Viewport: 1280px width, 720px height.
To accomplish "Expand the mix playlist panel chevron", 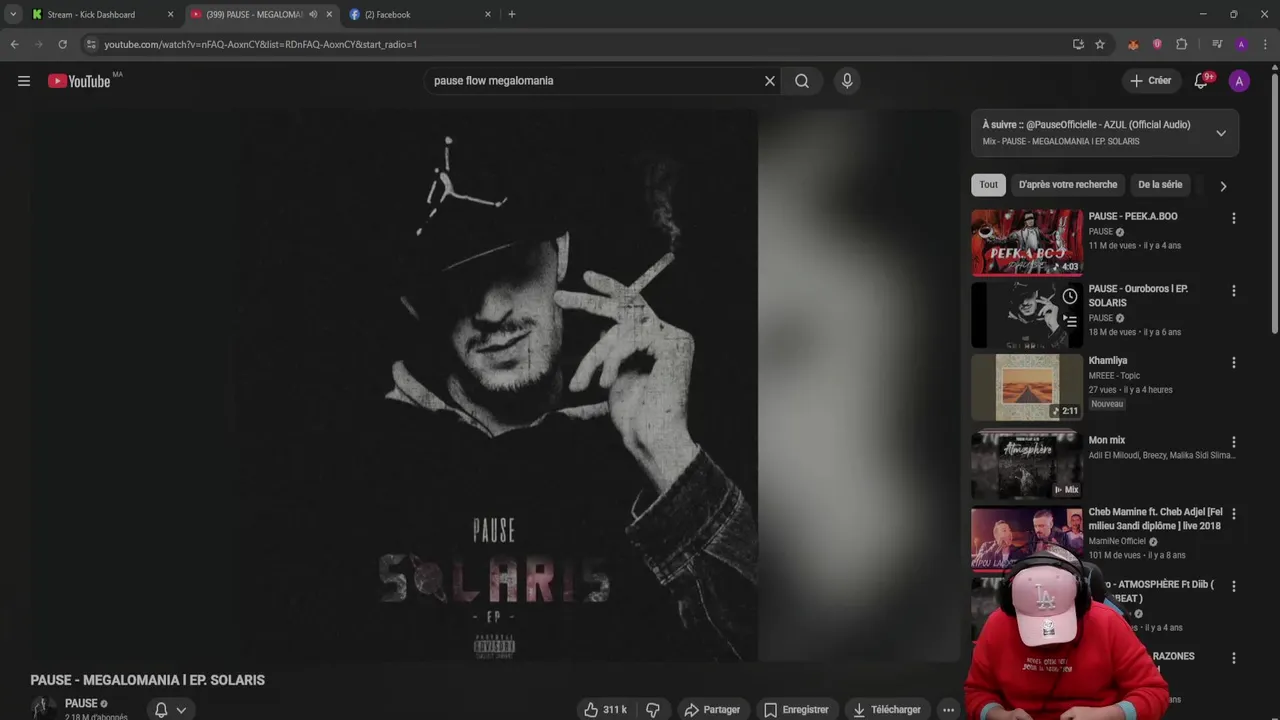I will [1221, 133].
